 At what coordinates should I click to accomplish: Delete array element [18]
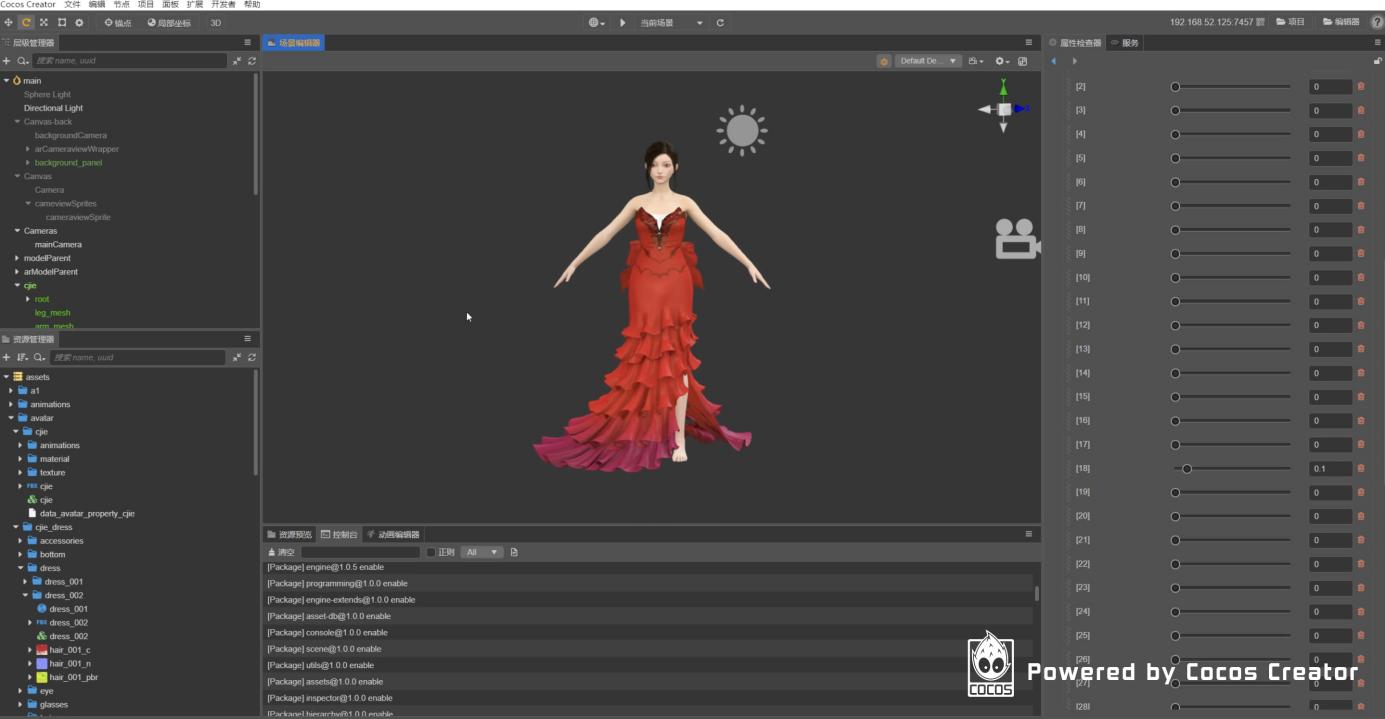tap(1361, 468)
